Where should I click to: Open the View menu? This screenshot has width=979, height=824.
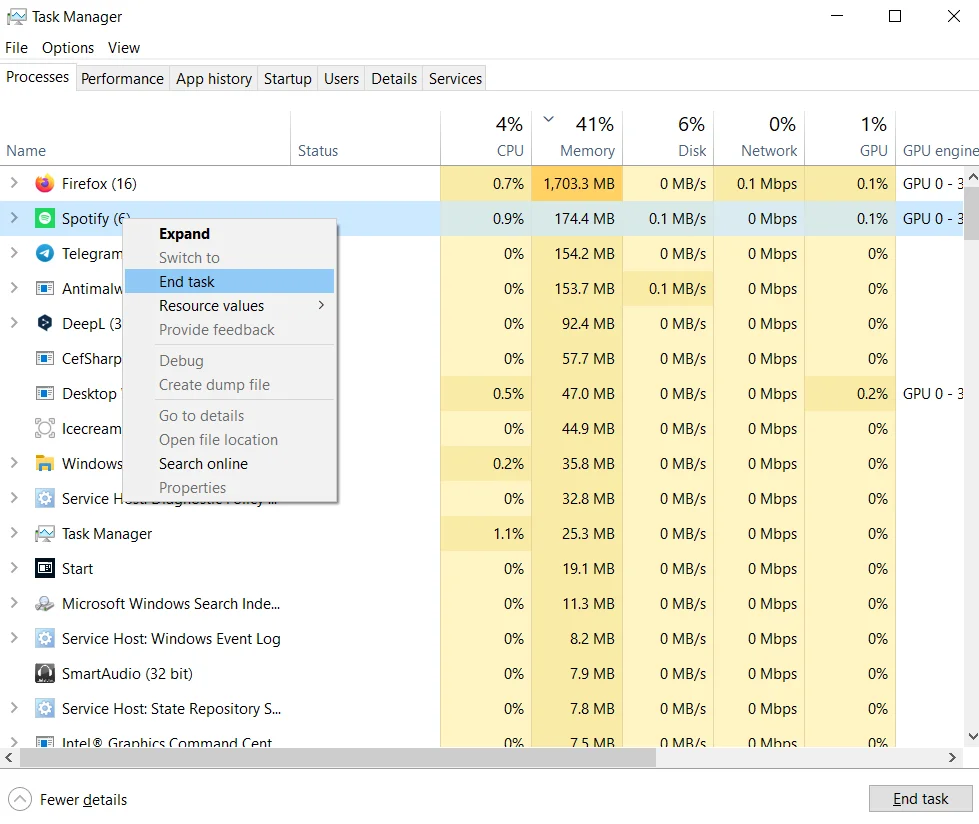click(x=124, y=47)
